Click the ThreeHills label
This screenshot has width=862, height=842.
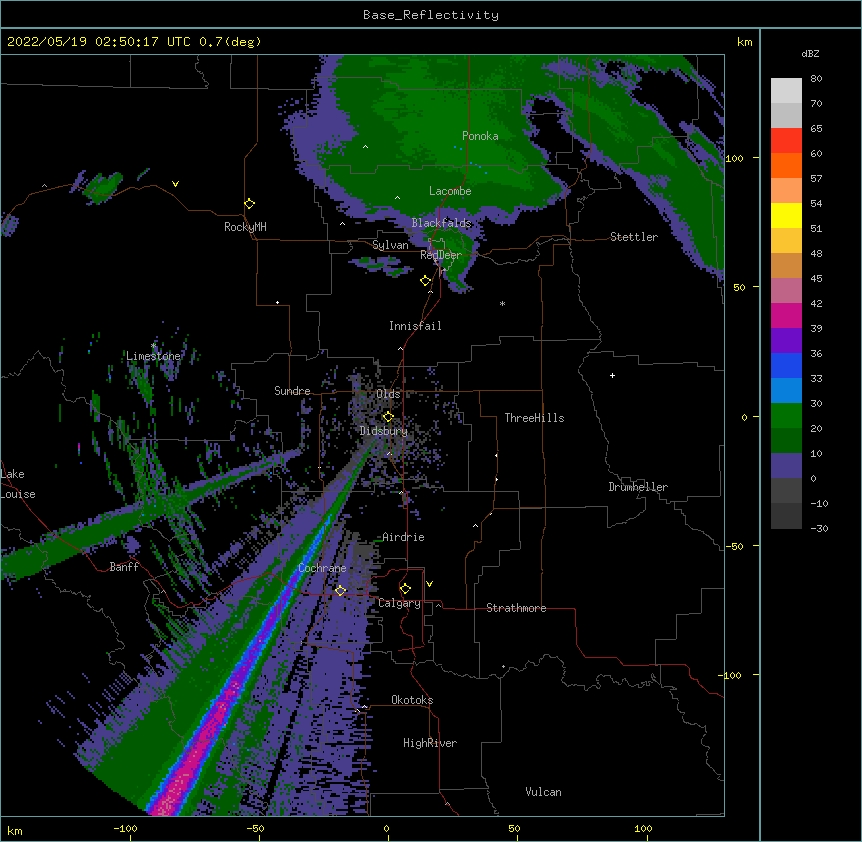(x=534, y=418)
